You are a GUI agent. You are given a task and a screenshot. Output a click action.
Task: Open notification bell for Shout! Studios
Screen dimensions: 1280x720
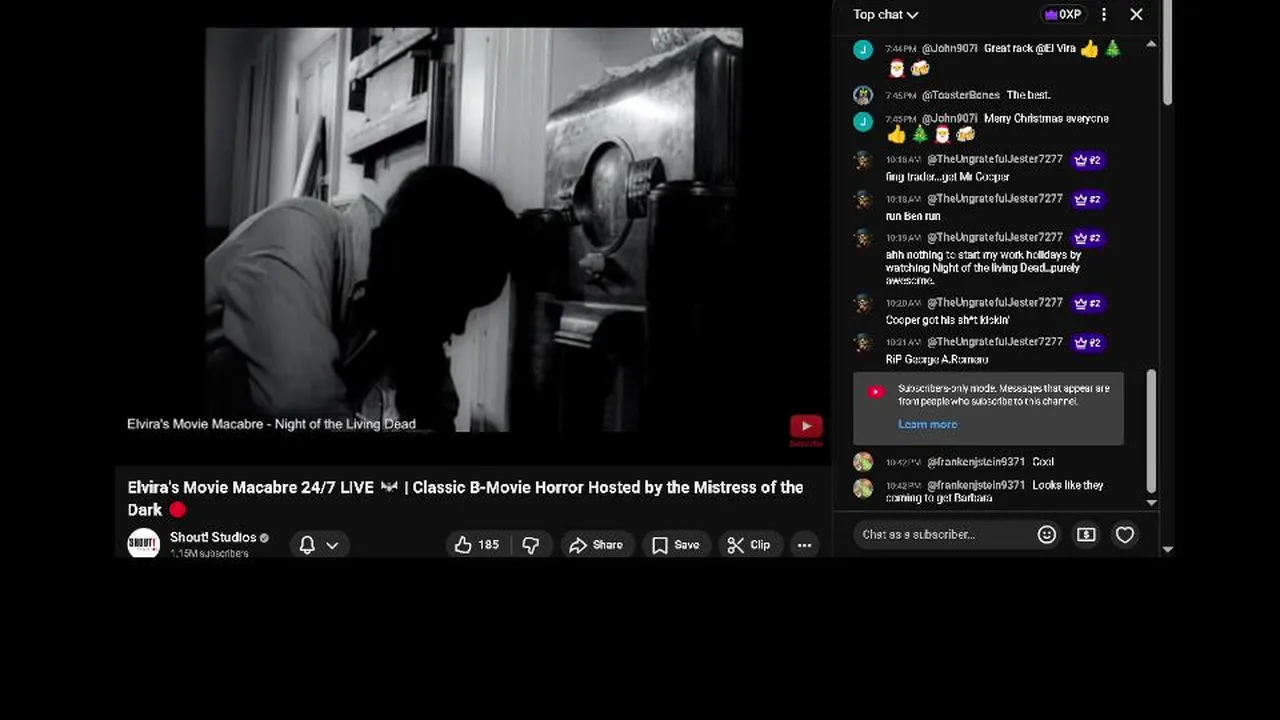(x=307, y=545)
